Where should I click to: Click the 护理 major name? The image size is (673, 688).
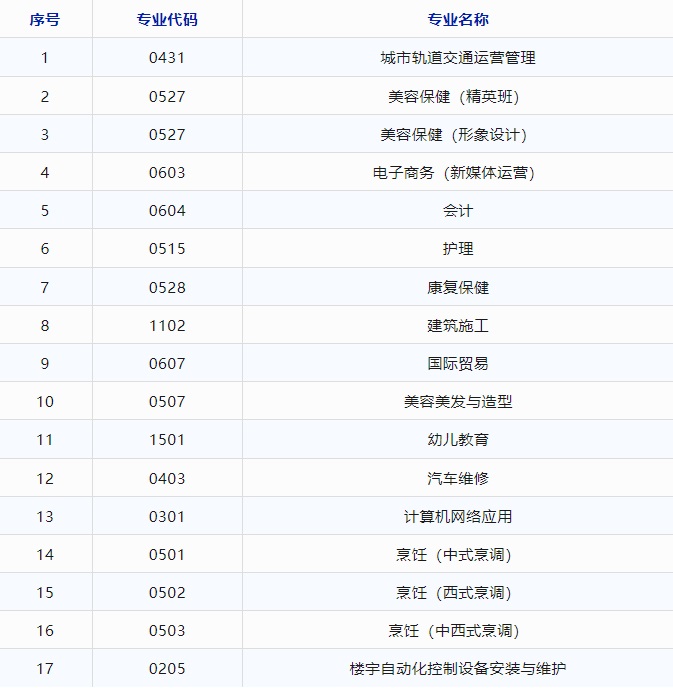[x=457, y=249]
